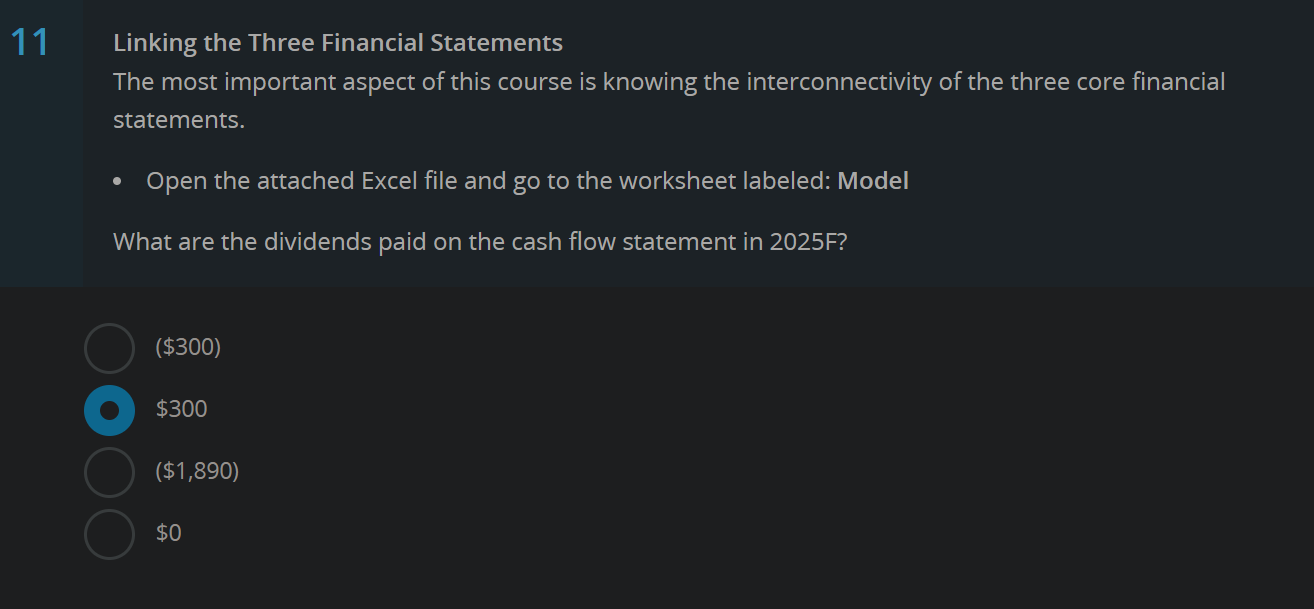Image resolution: width=1314 pixels, height=609 pixels.
Task: Click the ($300) answer label text
Action: [187, 348]
